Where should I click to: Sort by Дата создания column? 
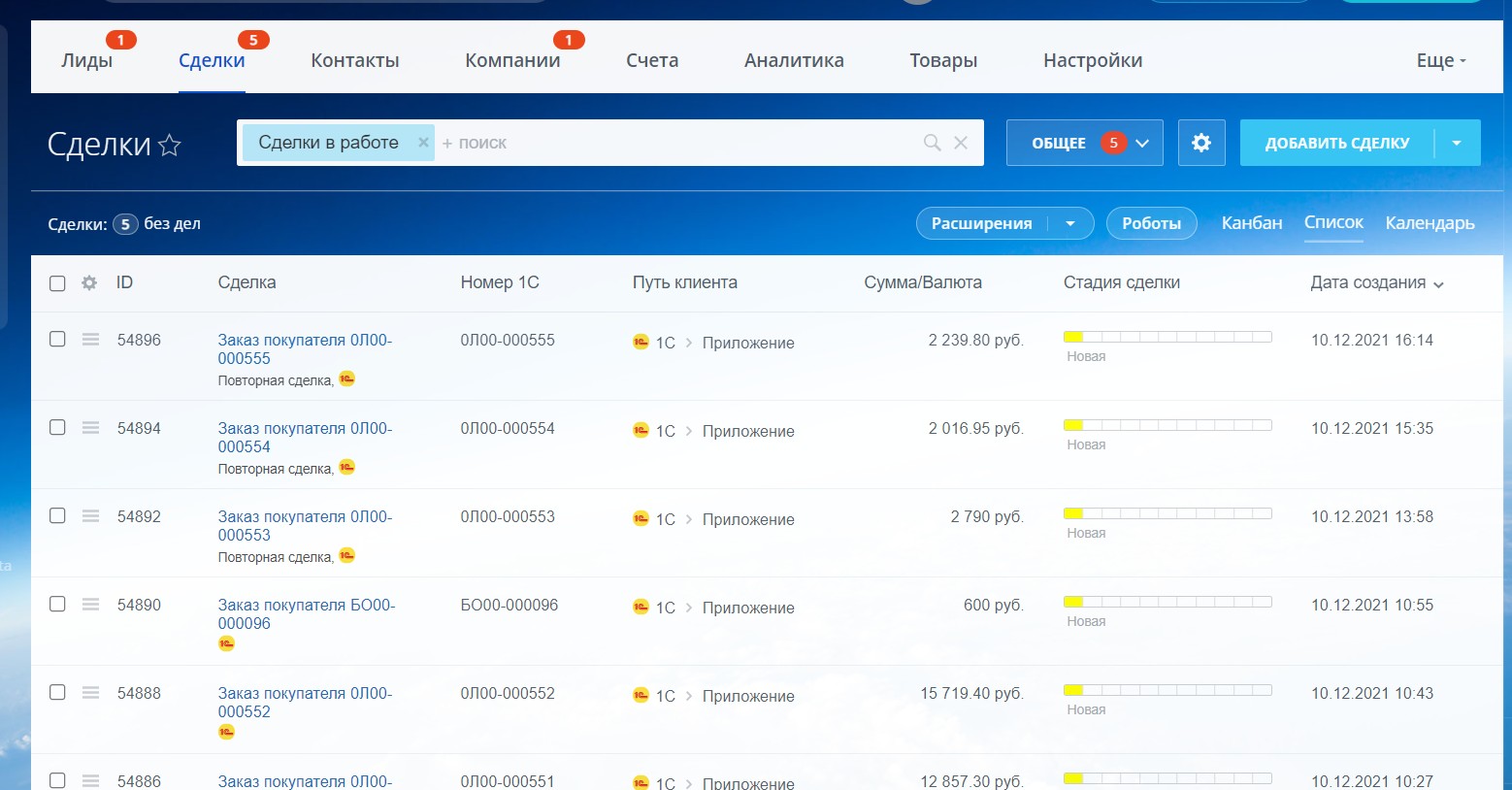[x=1376, y=282]
